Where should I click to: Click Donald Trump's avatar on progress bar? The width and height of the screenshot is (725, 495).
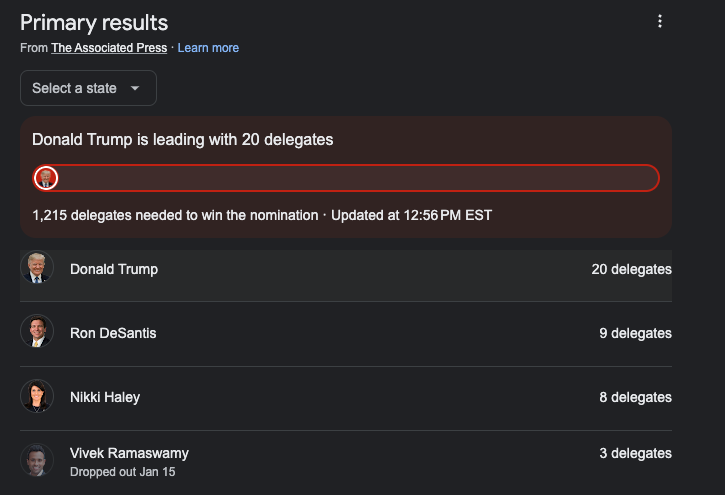click(x=46, y=178)
